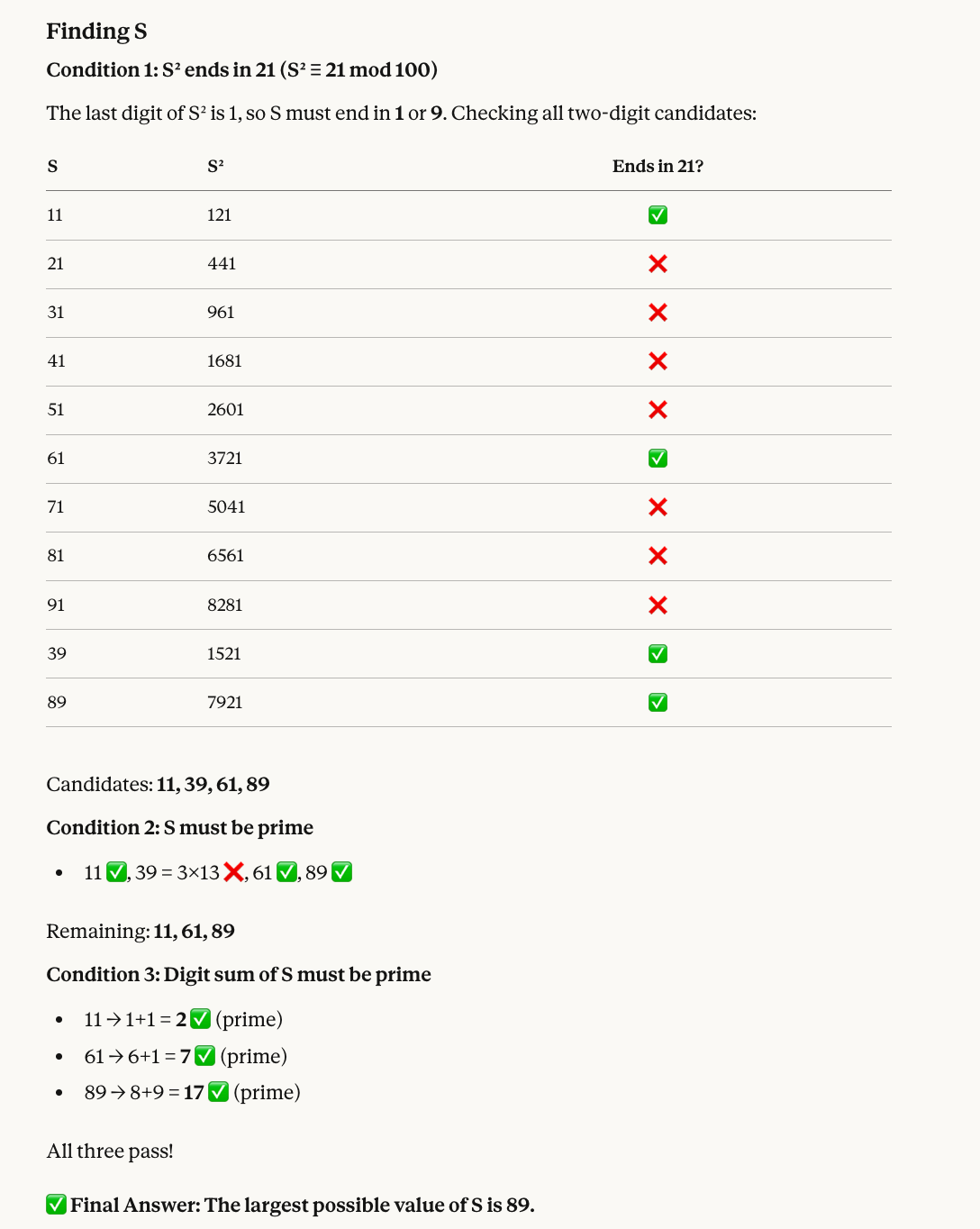Click the "Finding S" heading
Viewport: 980px width, 1229px height.
pyautogui.click(x=96, y=32)
